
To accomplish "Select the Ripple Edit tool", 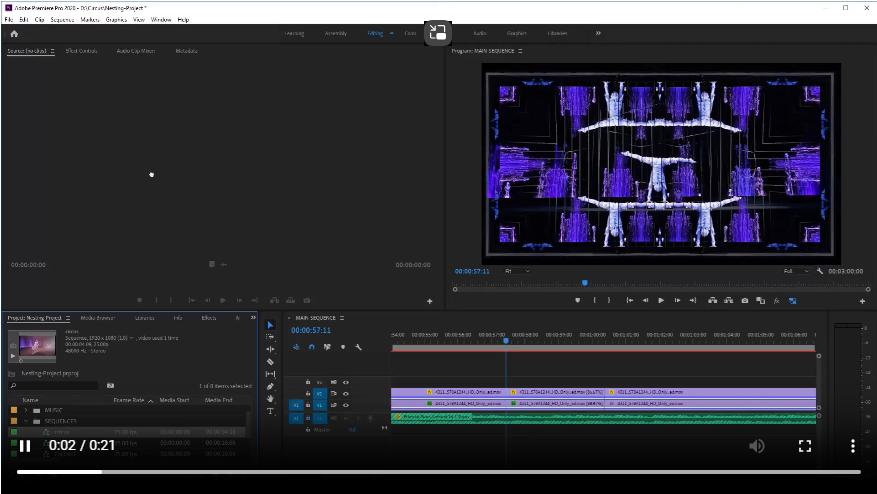I will 270,349.
